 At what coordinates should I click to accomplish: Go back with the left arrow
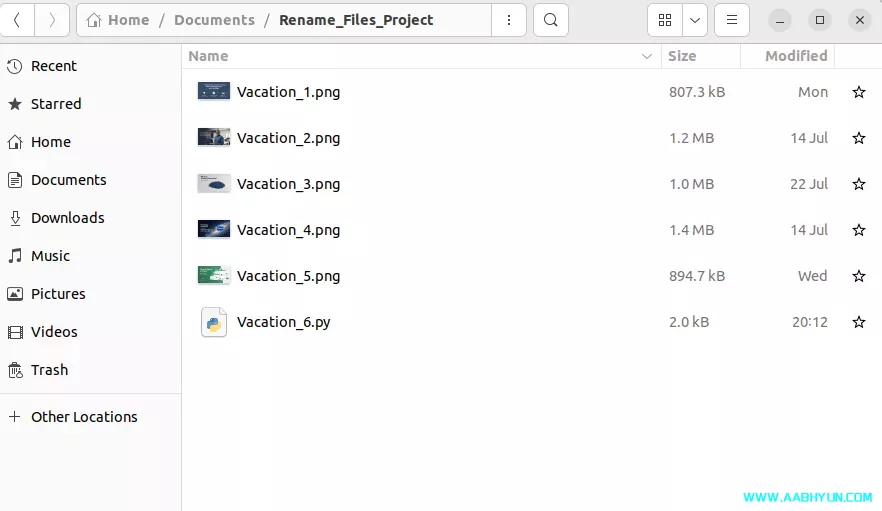point(17,20)
